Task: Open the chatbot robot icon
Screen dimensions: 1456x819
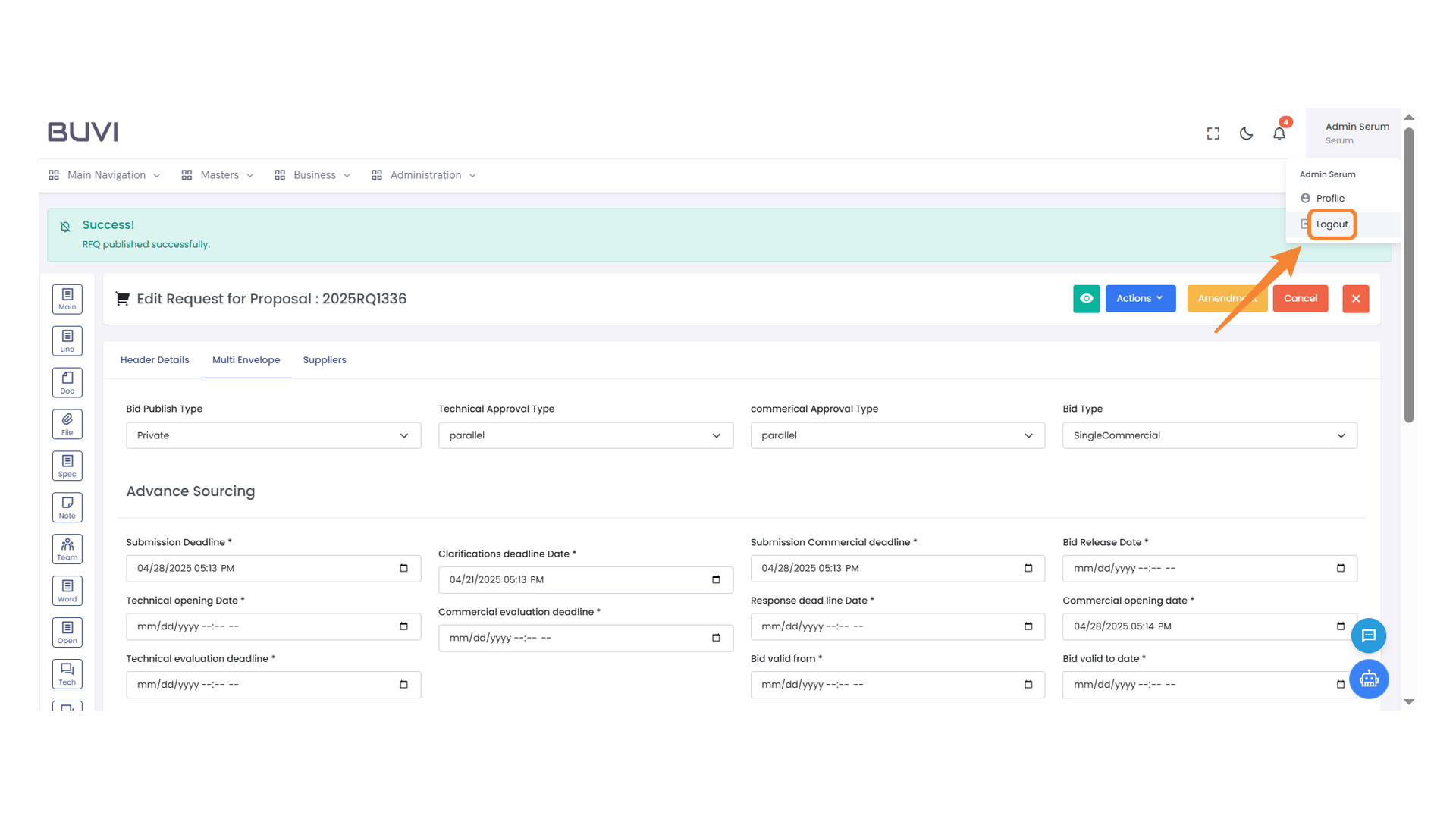Action: tap(1368, 679)
